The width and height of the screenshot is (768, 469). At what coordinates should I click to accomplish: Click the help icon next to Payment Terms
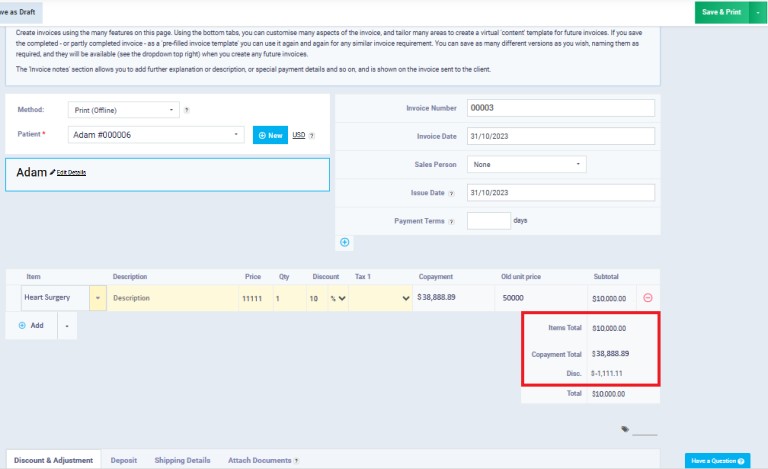click(x=451, y=221)
